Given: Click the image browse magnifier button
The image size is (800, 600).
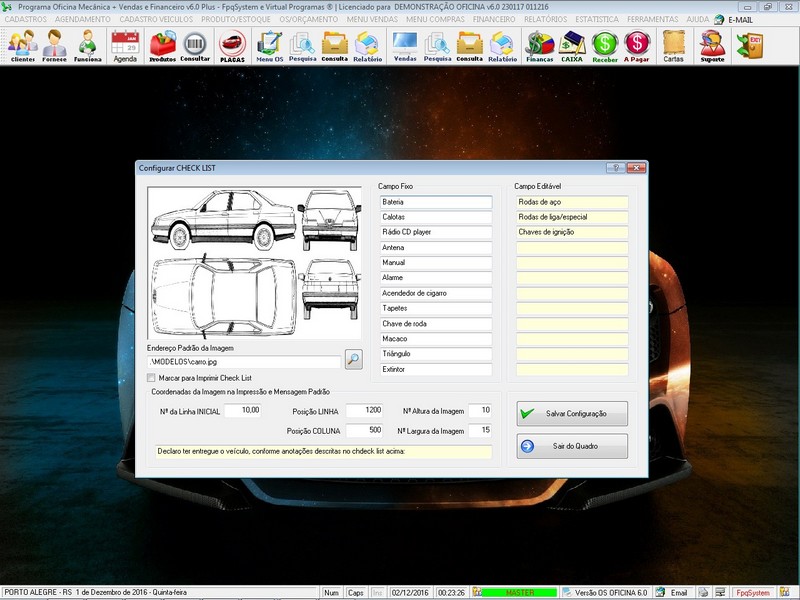Looking at the screenshot, I should [x=353, y=360].
